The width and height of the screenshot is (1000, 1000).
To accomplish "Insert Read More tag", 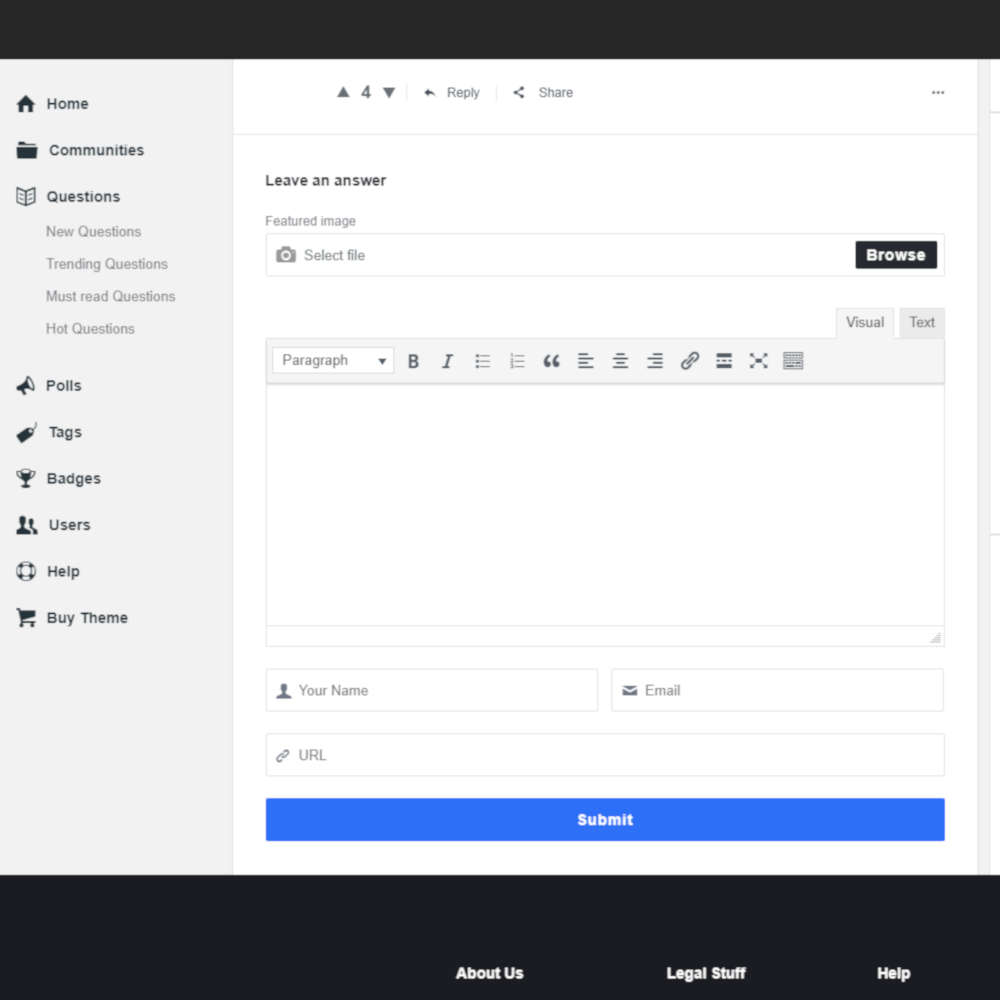I will point(724,361).
